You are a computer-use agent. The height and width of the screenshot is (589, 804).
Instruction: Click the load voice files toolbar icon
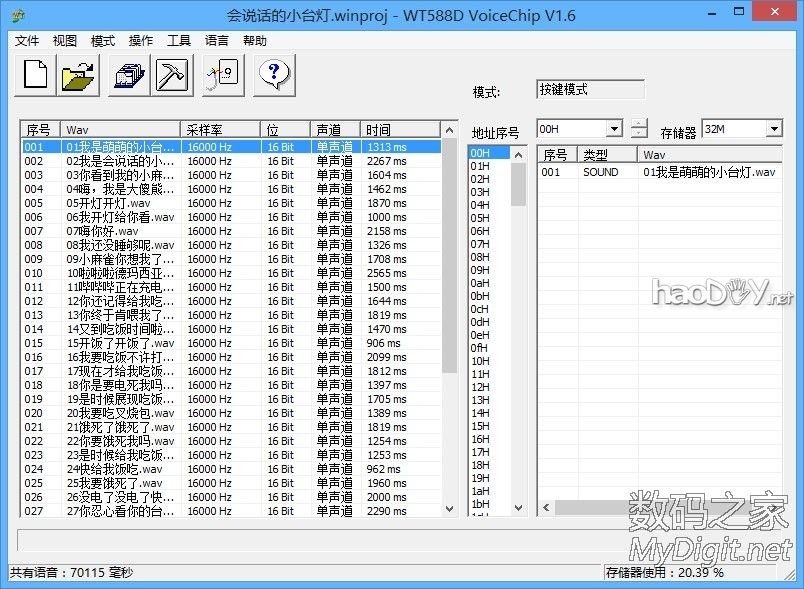[130, 75]
